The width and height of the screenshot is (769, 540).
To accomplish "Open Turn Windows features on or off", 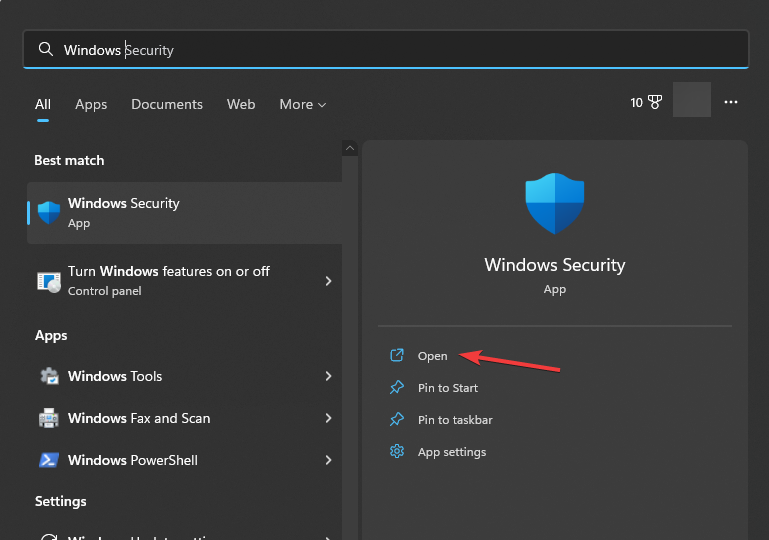I will [x=184, y=281].
